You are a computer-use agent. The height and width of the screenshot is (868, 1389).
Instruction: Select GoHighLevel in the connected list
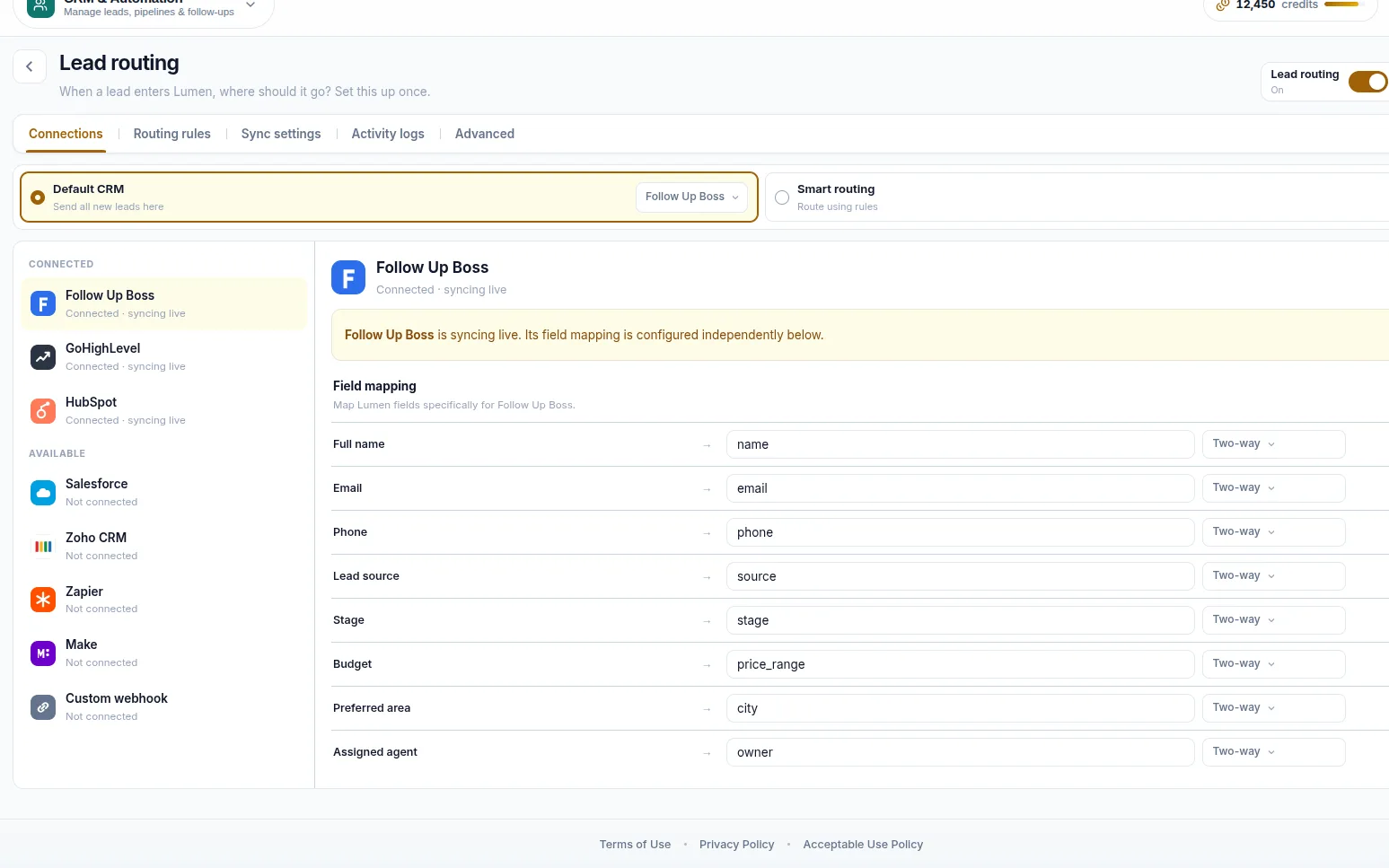coord(163,357)
